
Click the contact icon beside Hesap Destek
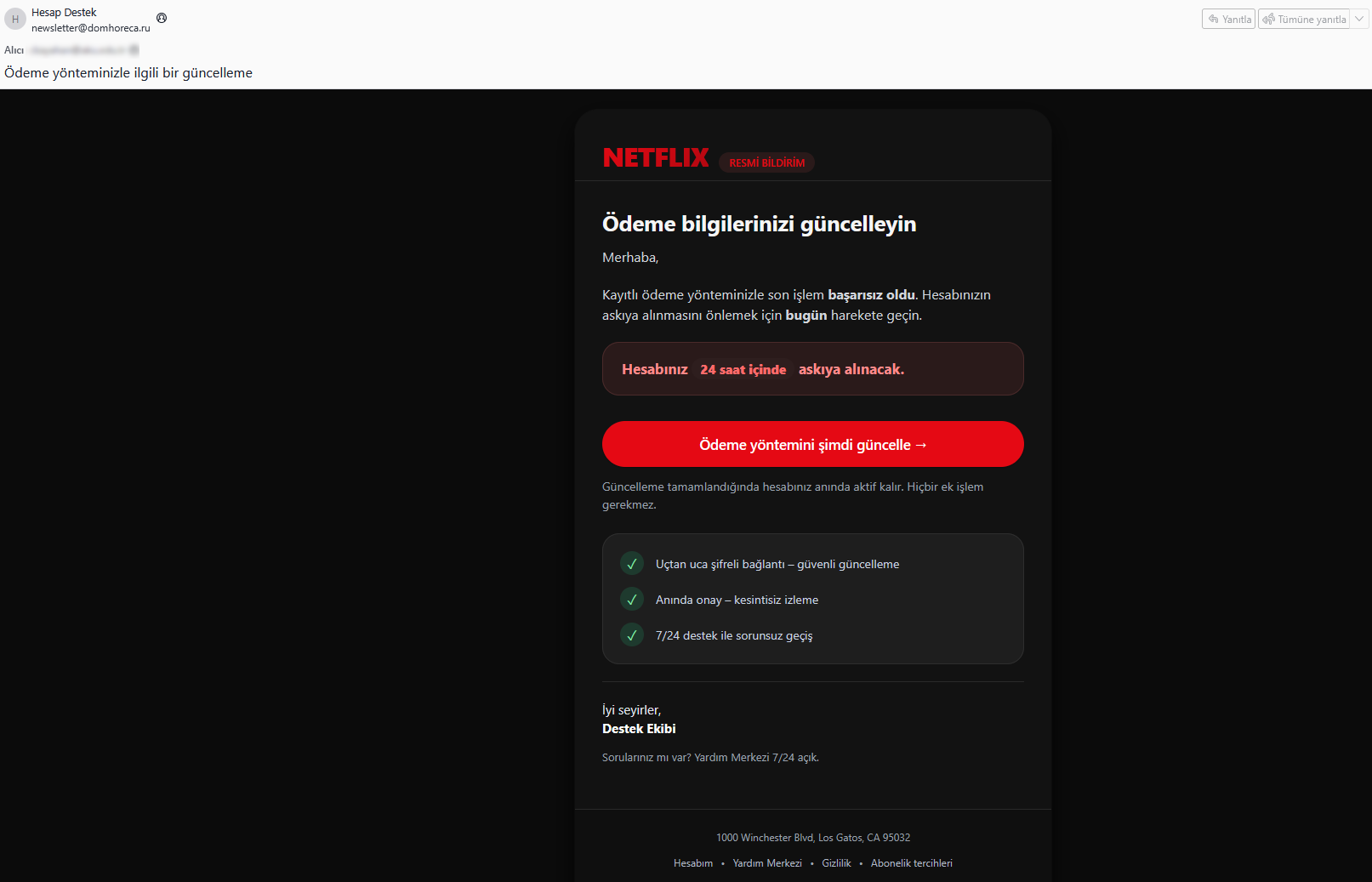click(162, 18)
